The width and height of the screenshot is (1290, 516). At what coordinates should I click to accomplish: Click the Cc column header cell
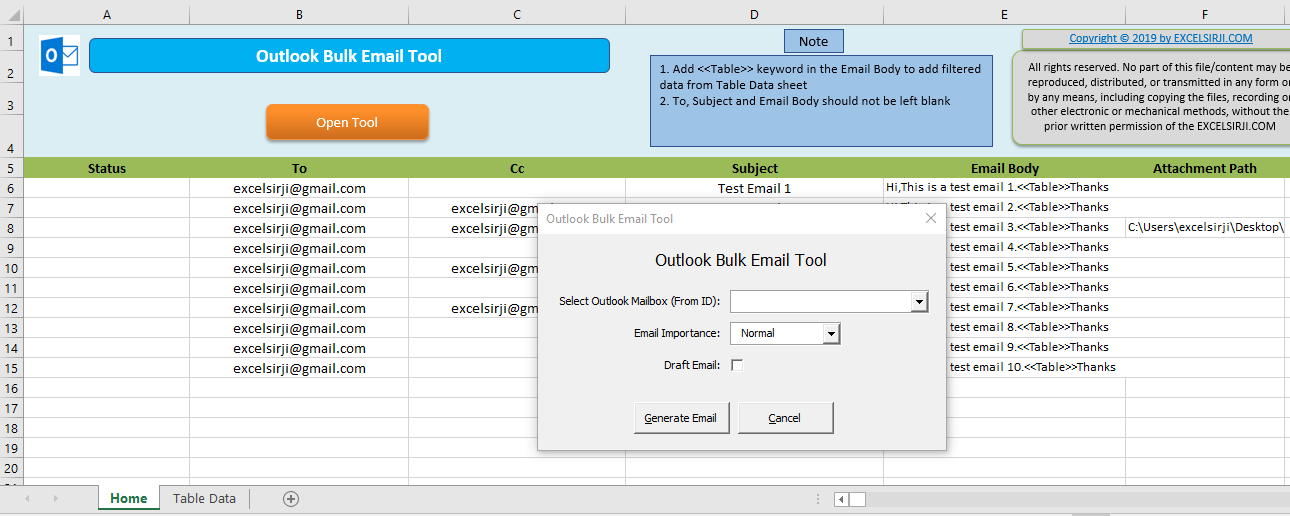pos(517,168)
